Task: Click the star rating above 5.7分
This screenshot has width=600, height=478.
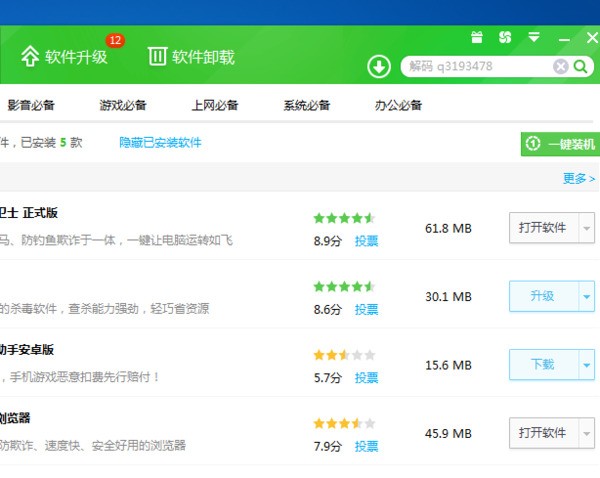Action: coord(344,355)
